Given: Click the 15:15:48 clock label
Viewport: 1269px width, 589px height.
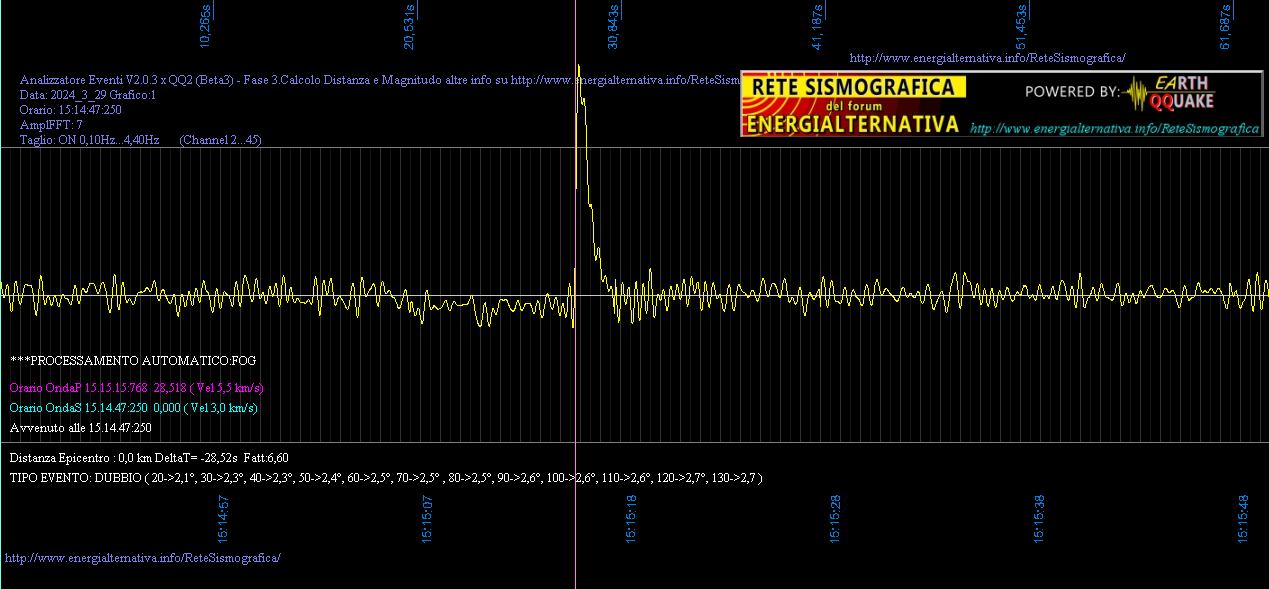Looking at the screenshot, I should tap(1244, 519).
